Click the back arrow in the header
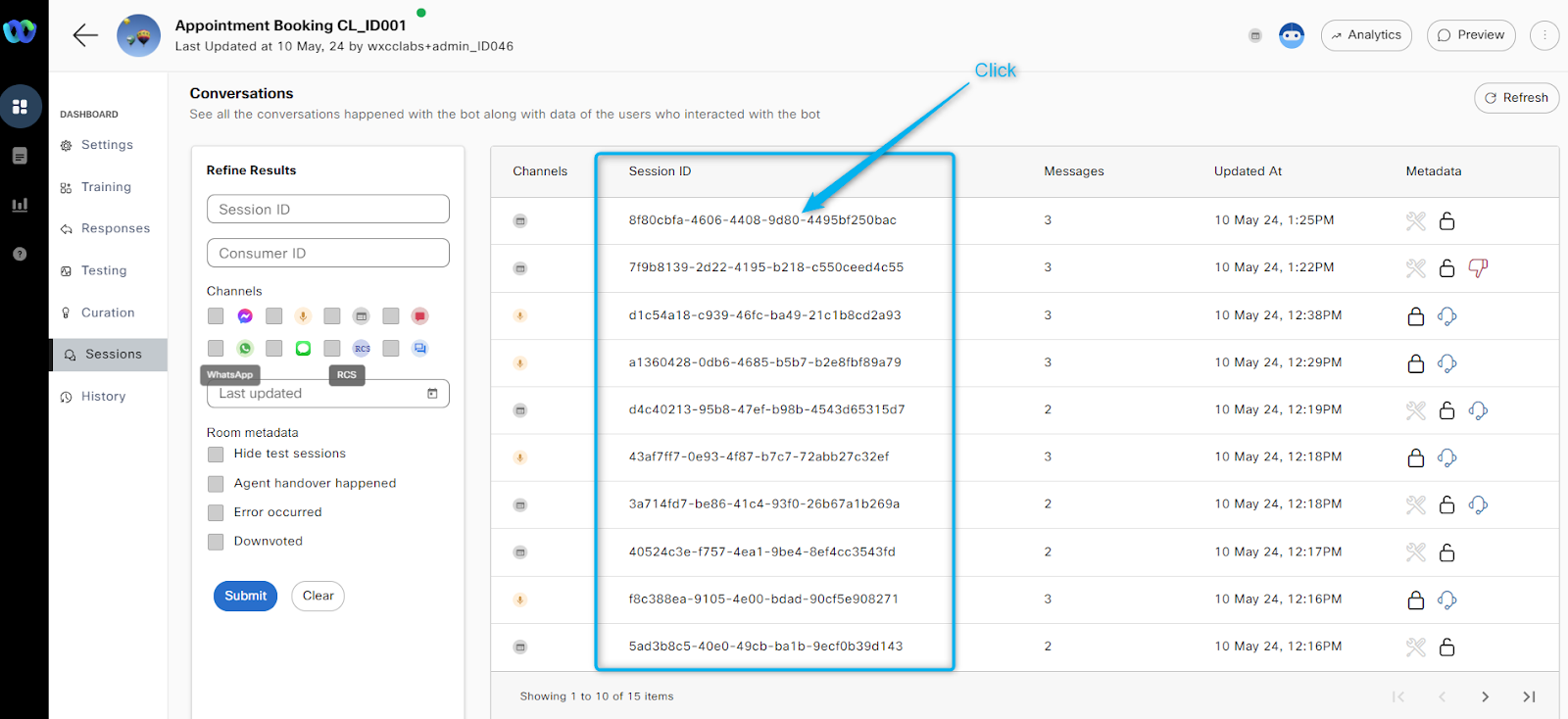 pyautogui.click(x=85, y=35)
